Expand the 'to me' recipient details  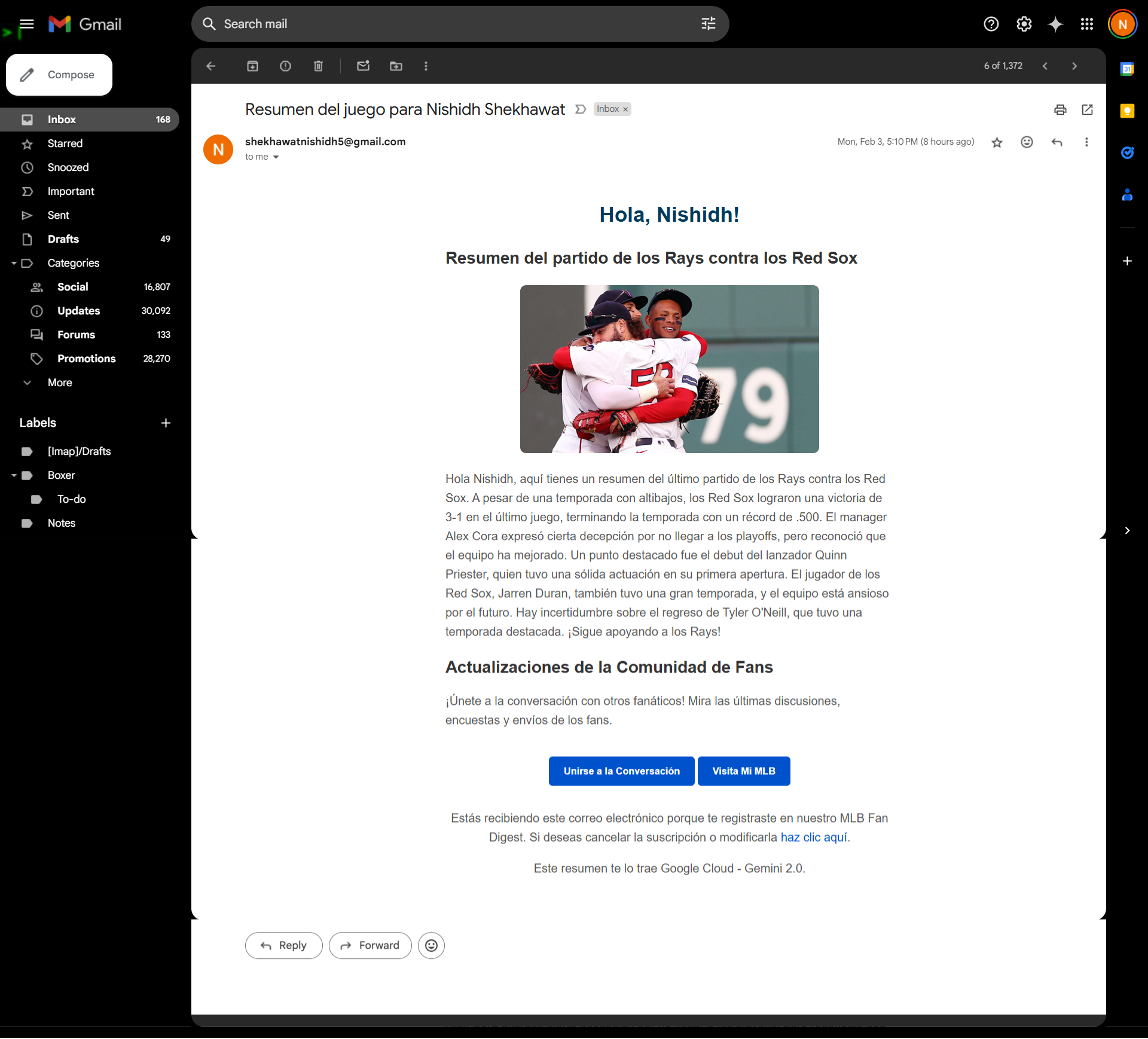click(276, 157)
